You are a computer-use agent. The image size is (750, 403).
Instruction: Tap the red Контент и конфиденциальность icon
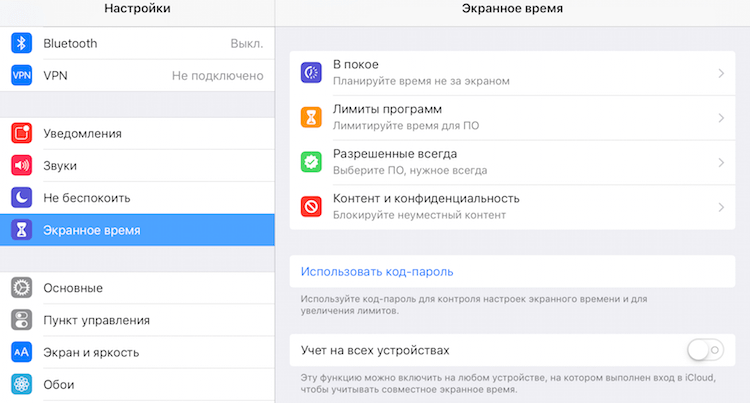coord(311,207)
